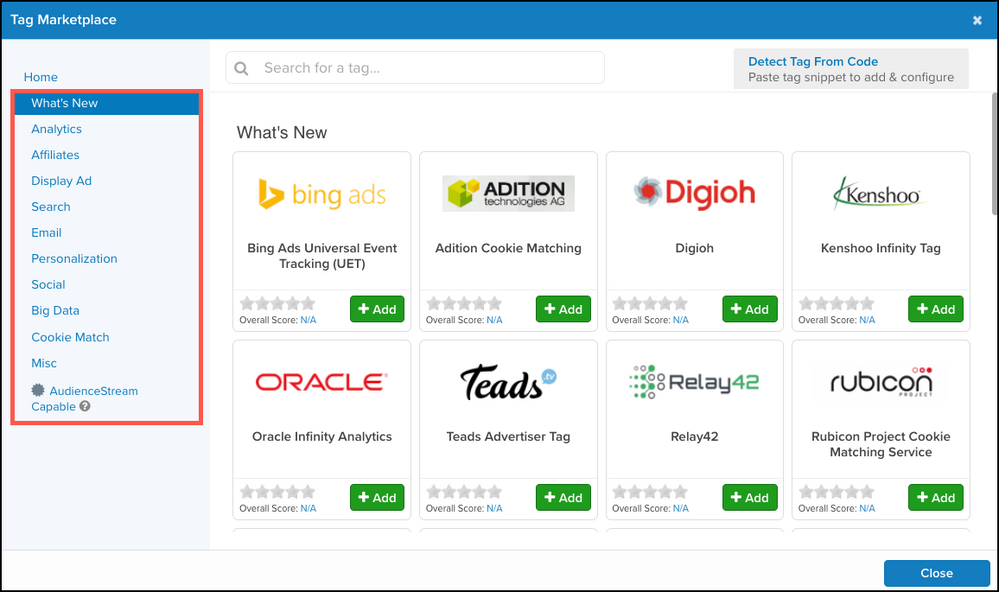Close the Tag Marketplace with X icon
This screenshot has height=592, width=999.
tap(977, 20)
